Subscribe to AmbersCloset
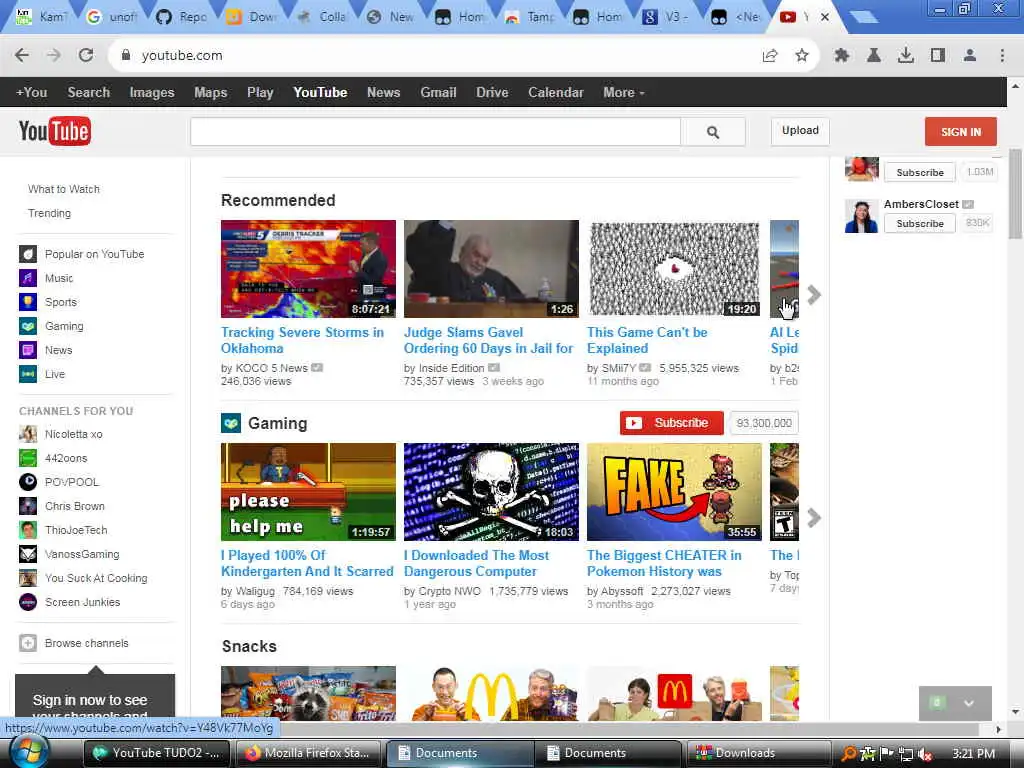 click(x=920, y=223)
